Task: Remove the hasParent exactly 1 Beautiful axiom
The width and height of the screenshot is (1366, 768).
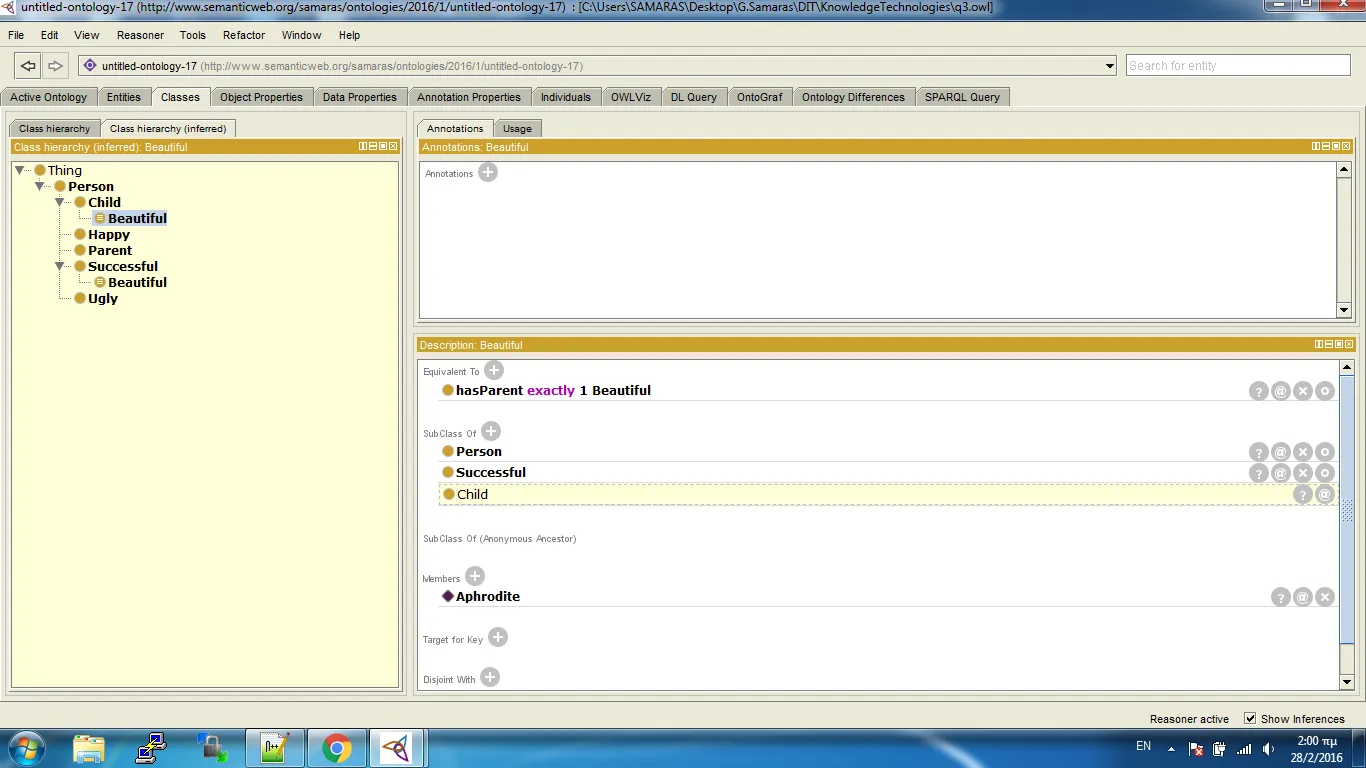Action: (1303, 391)
